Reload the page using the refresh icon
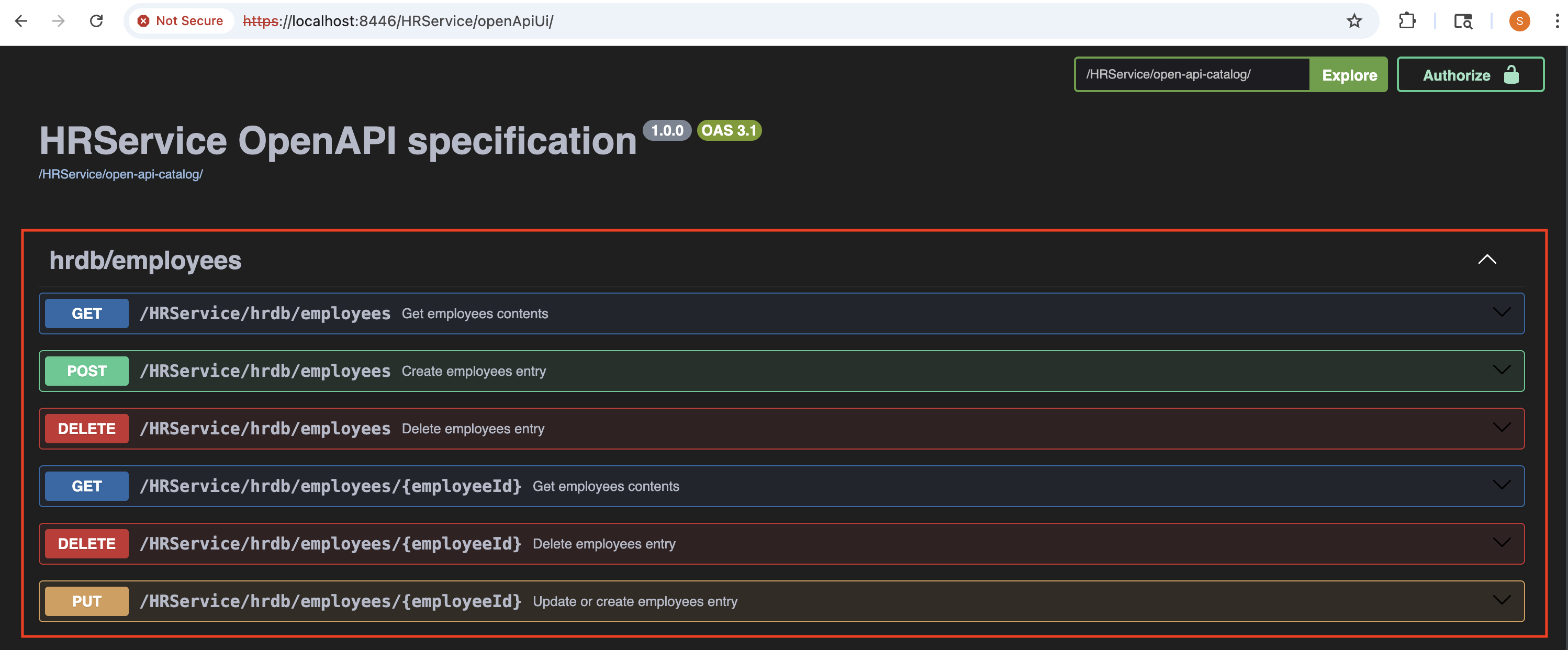 point(96,20)
